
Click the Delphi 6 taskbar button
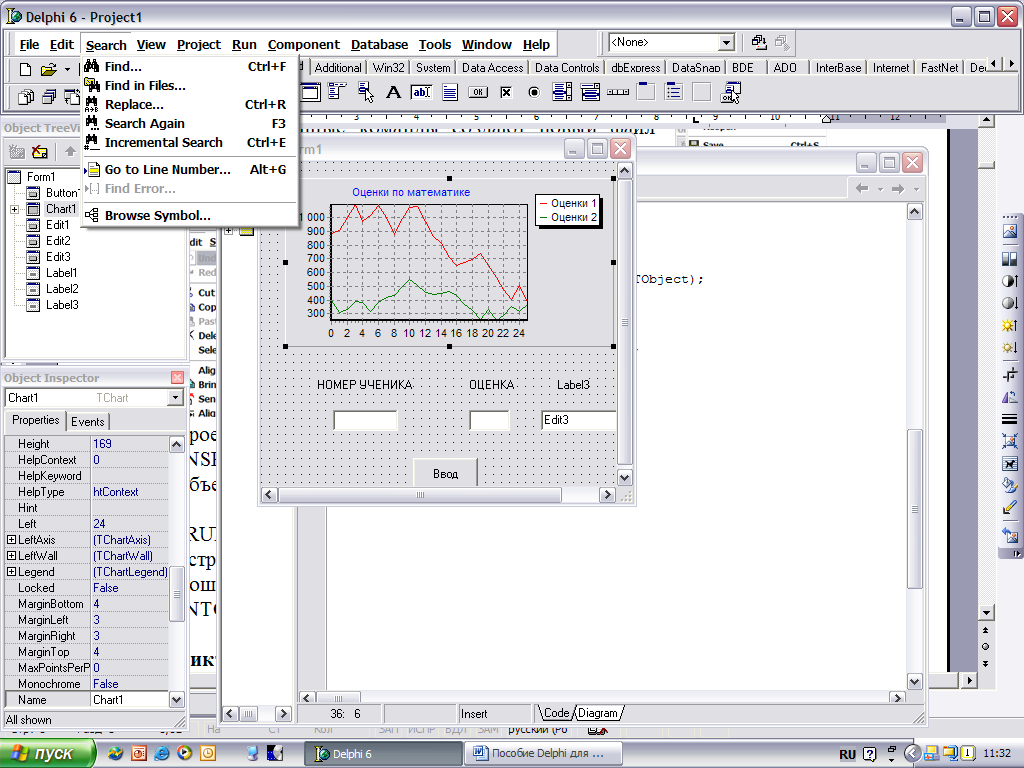click(382, 754)
